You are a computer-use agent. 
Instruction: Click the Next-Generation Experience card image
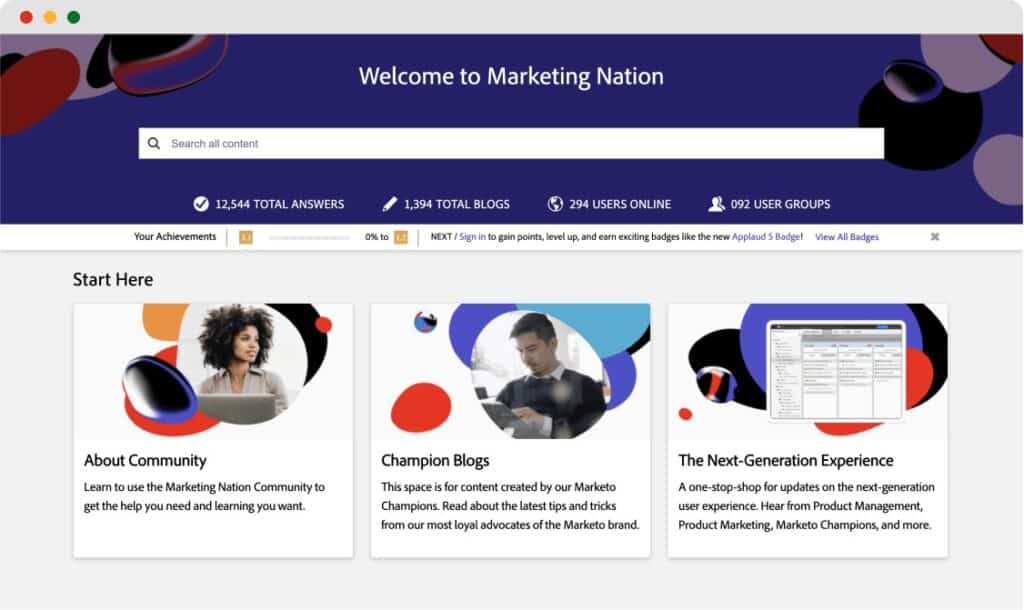click(x=808, y=371)
